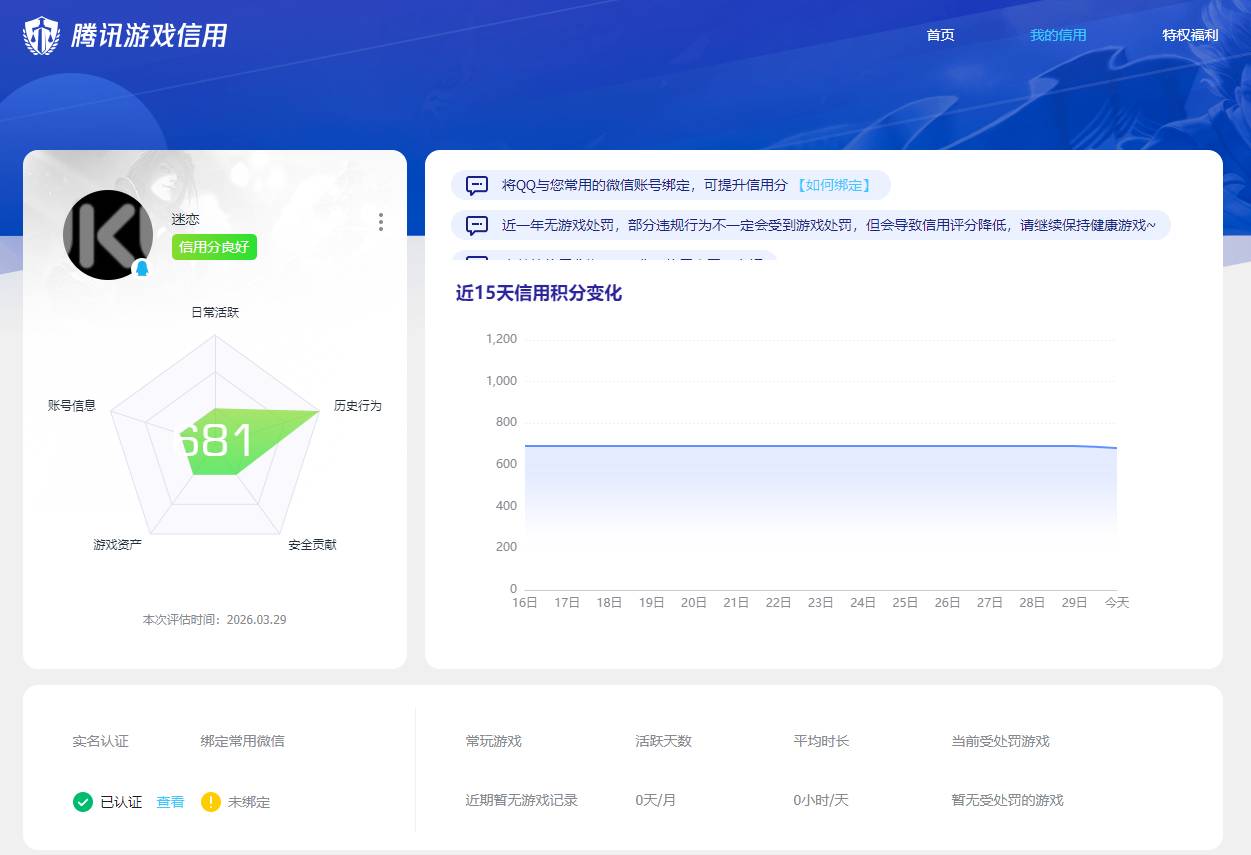
Task: Click the username 迷恋 on the profile card
Action: coord(186,220)
